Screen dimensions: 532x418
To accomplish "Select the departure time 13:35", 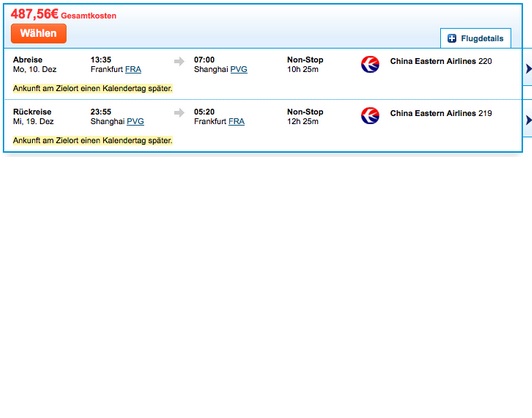I will click(101, 60).
